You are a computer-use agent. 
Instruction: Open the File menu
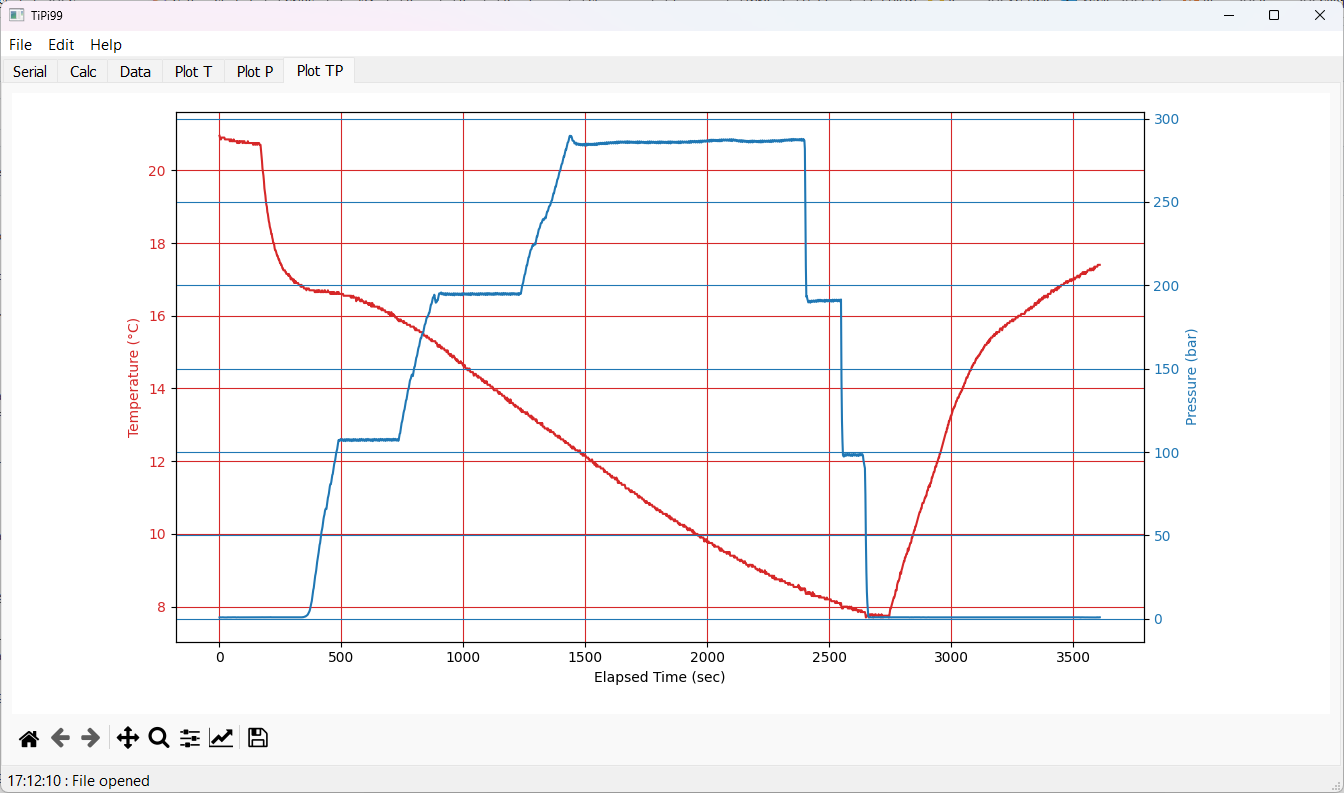(x=20, y=44)
